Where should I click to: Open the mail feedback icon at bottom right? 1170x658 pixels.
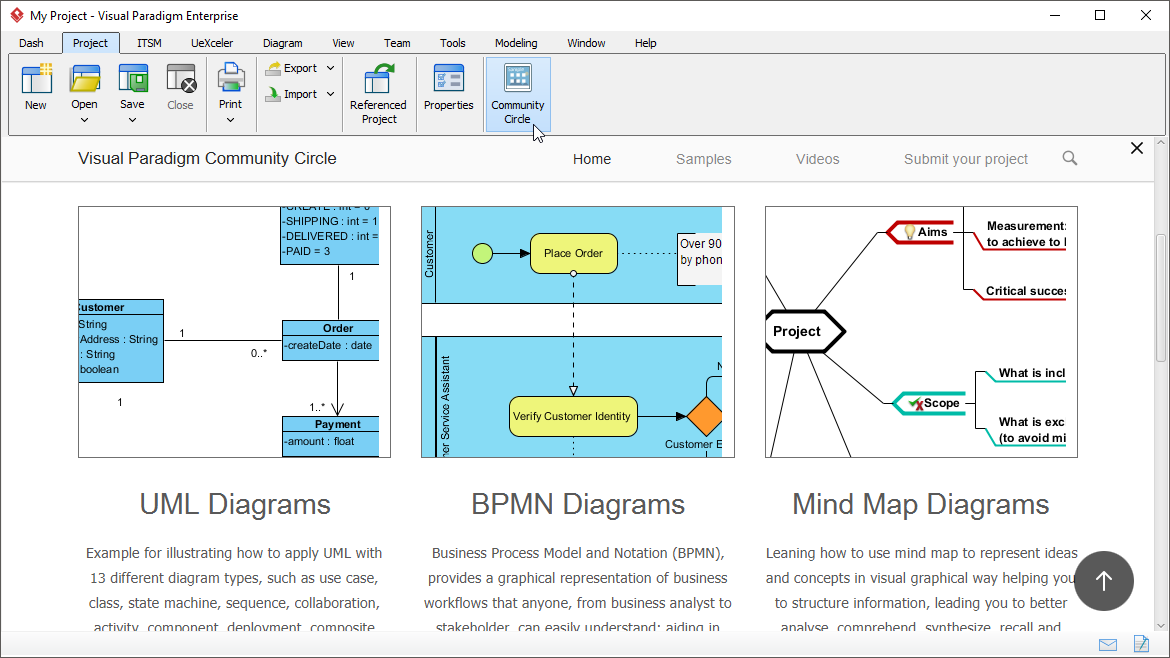coord(1108,644)
